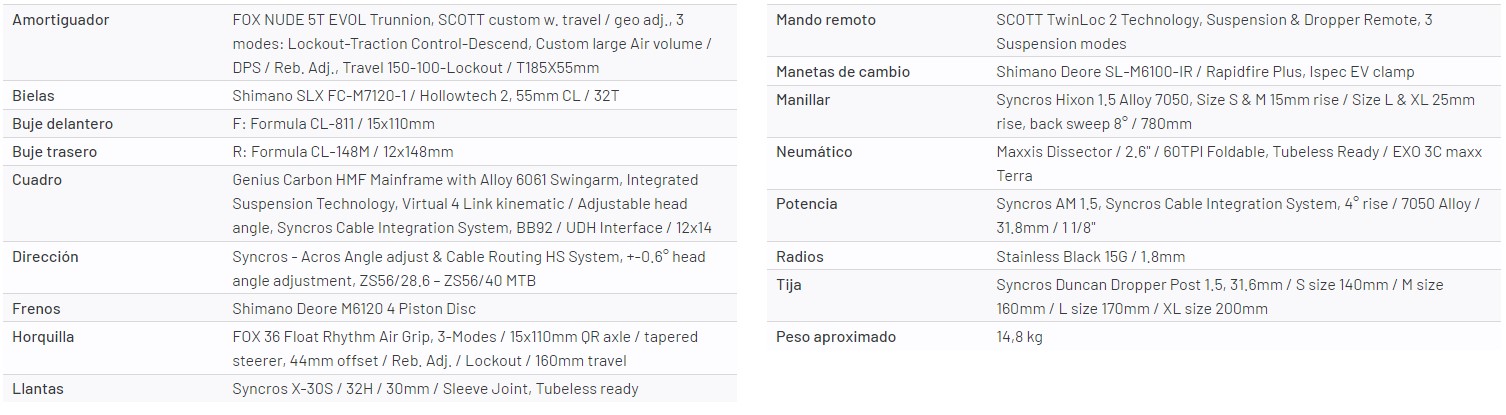Click the Amortiguador row label

(x=60, y=20)
